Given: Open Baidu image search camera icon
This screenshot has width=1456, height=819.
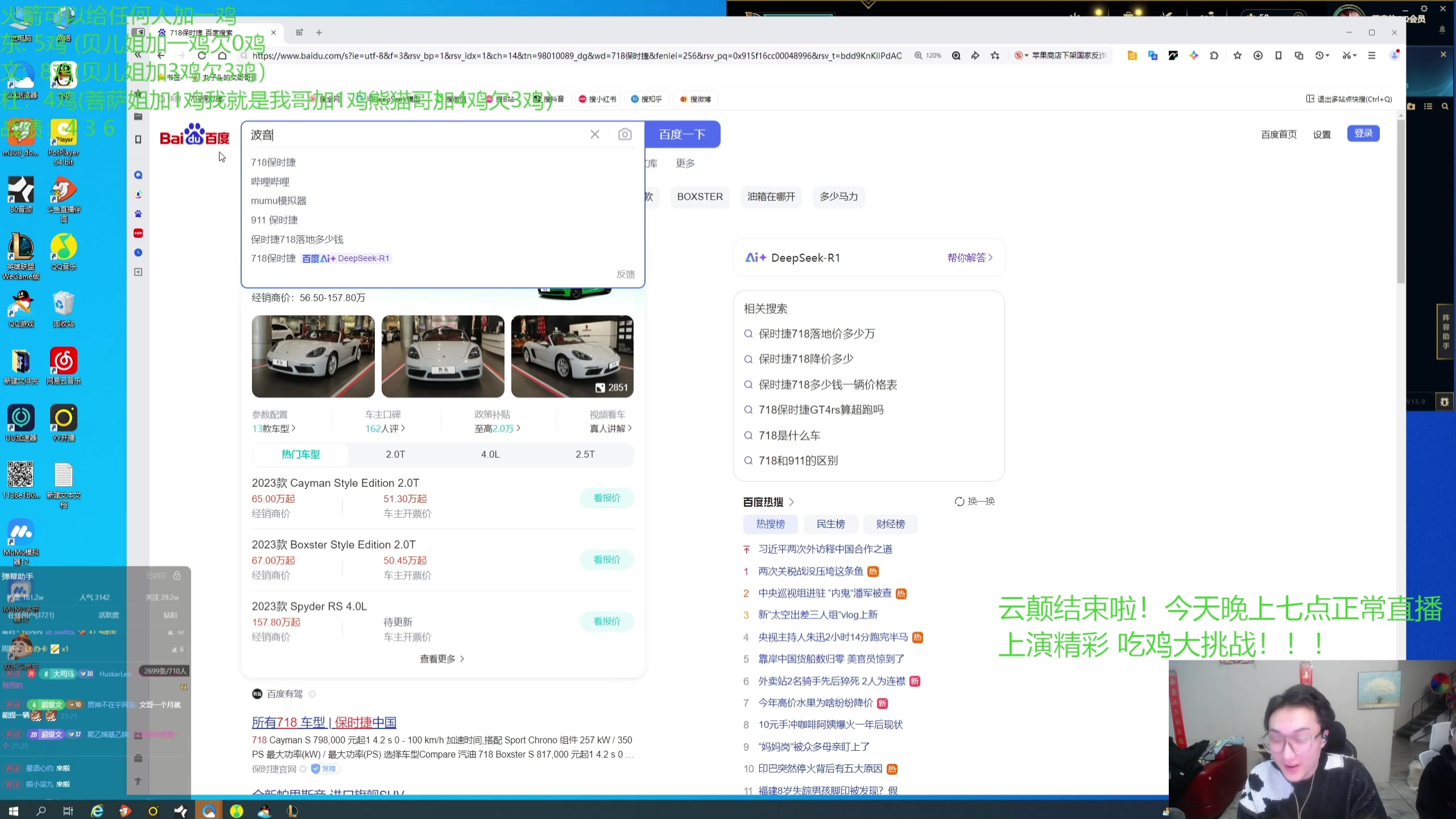Looking at the screenshot, I should click(625, 134).
